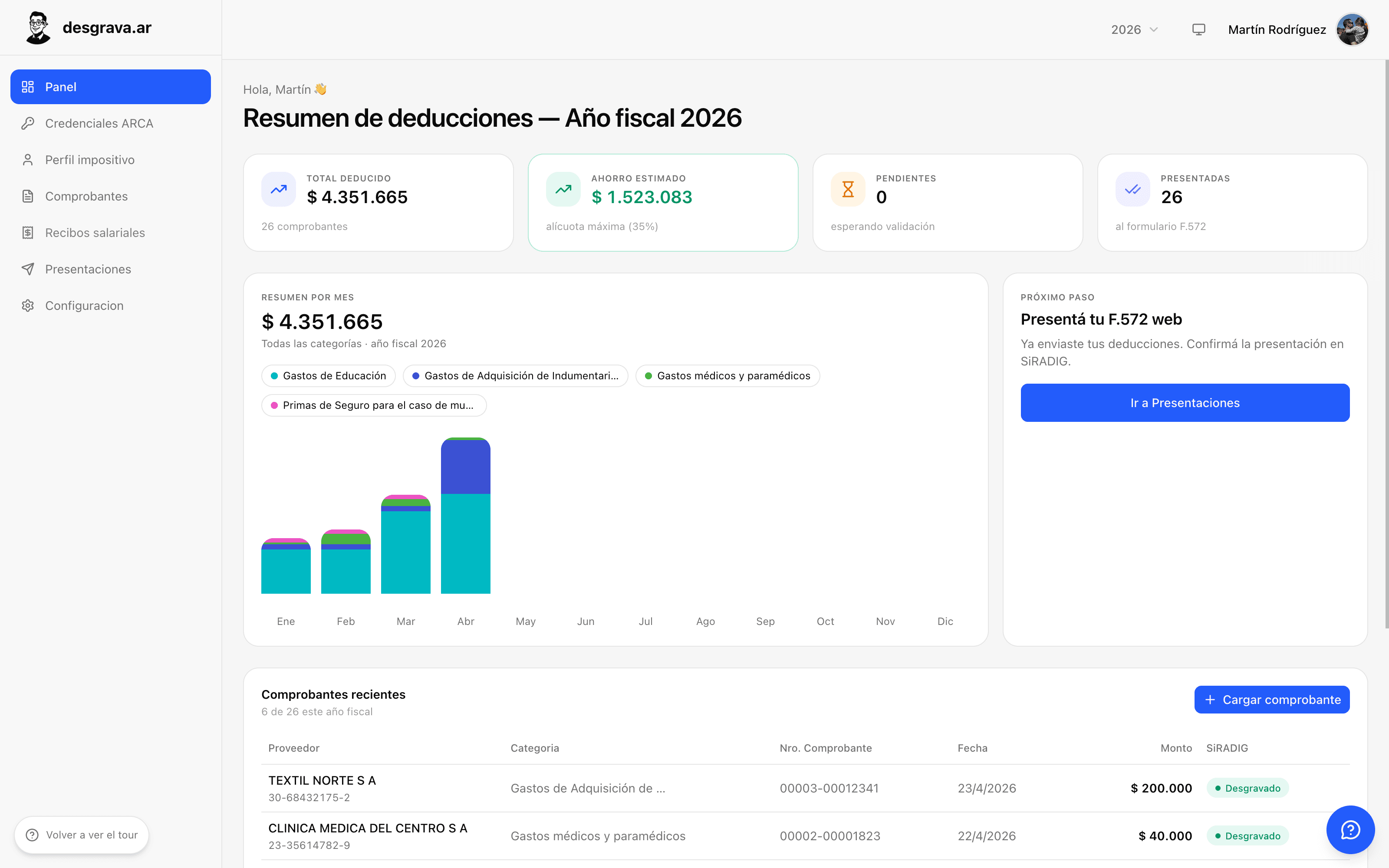This screenshot has width=1389, height=868.
Task: Click the Presentadas double-check icon
Action: (1132, 190)
